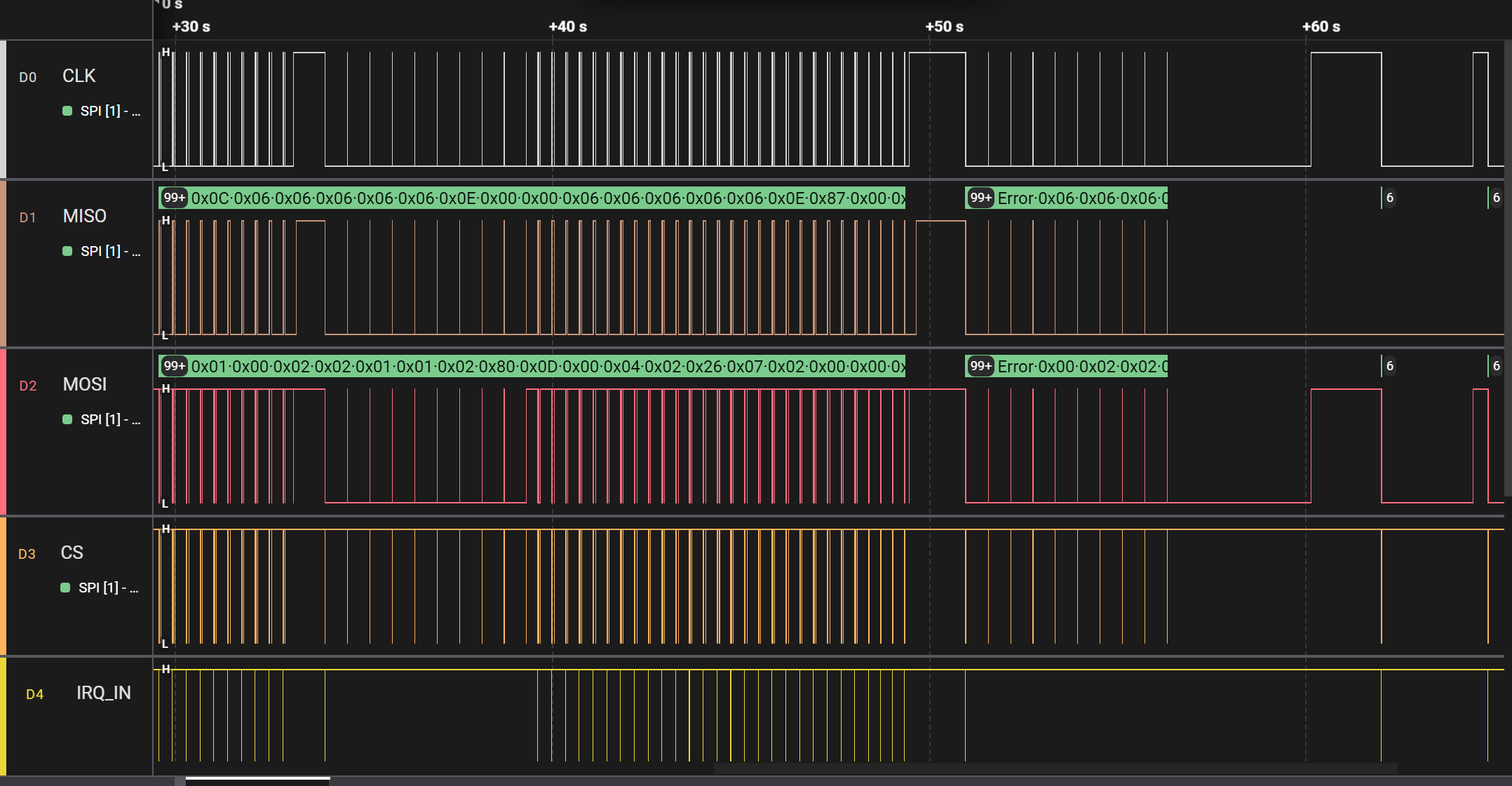Click the green SPI analyzer dot under CLK
Image resolution: width=1512 pixels, height=786 pixels.
[x=67, y=111]
